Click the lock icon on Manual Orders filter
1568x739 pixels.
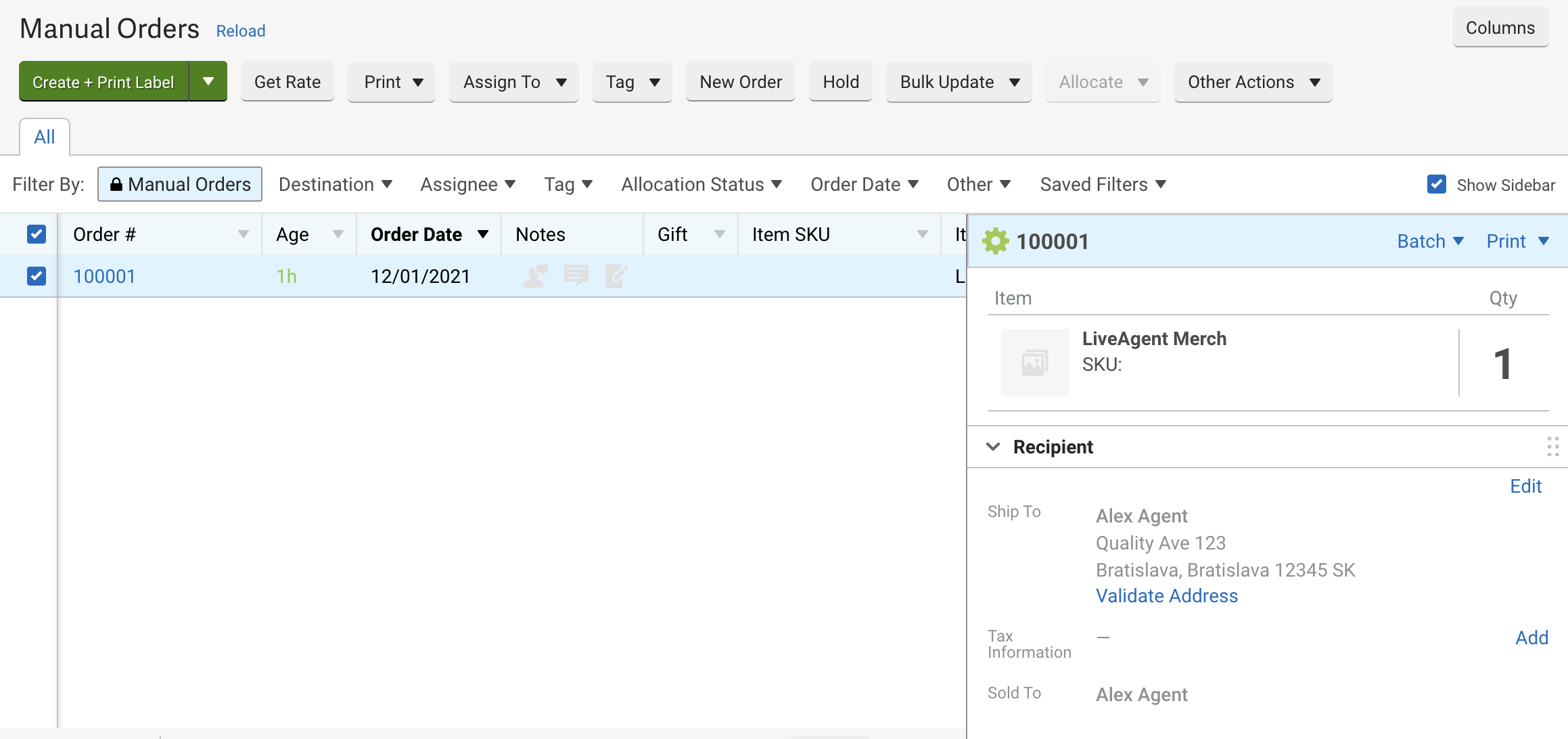click(116, 184)
